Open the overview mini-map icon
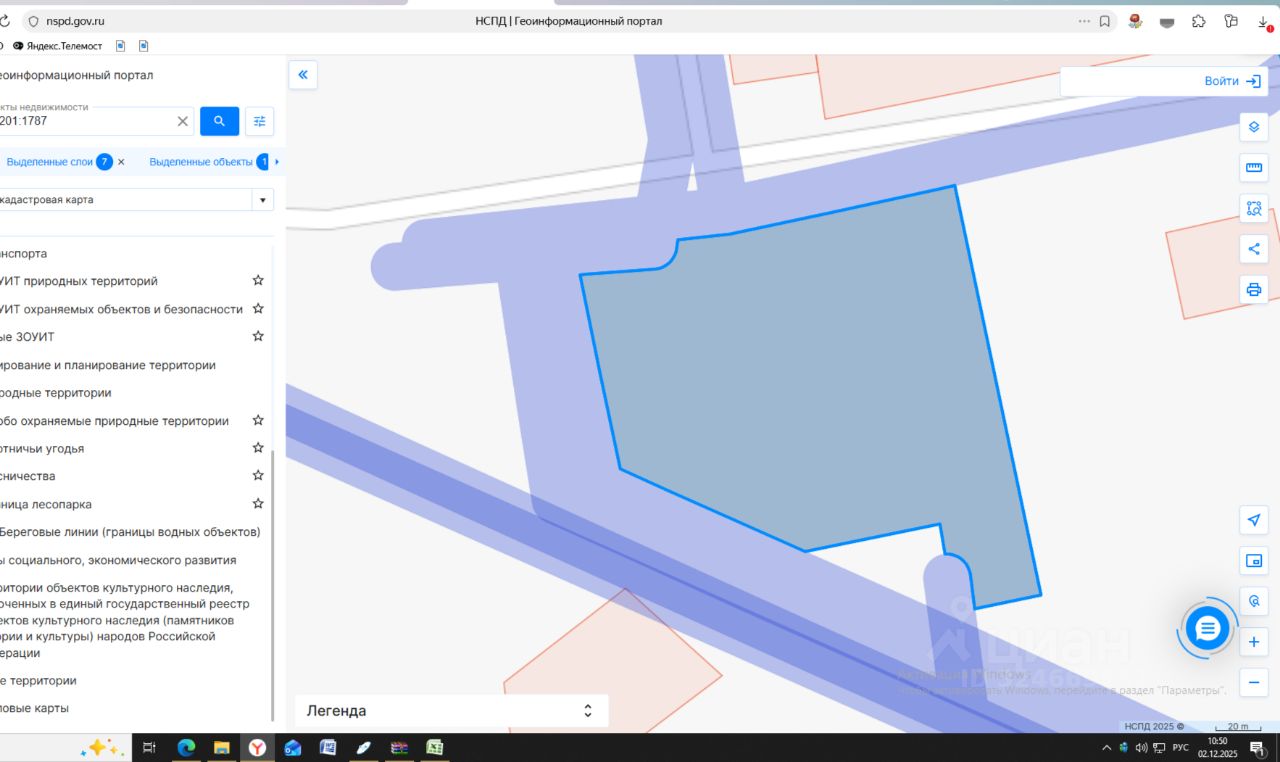1280x762 pixels. [x=1254, y=561]
